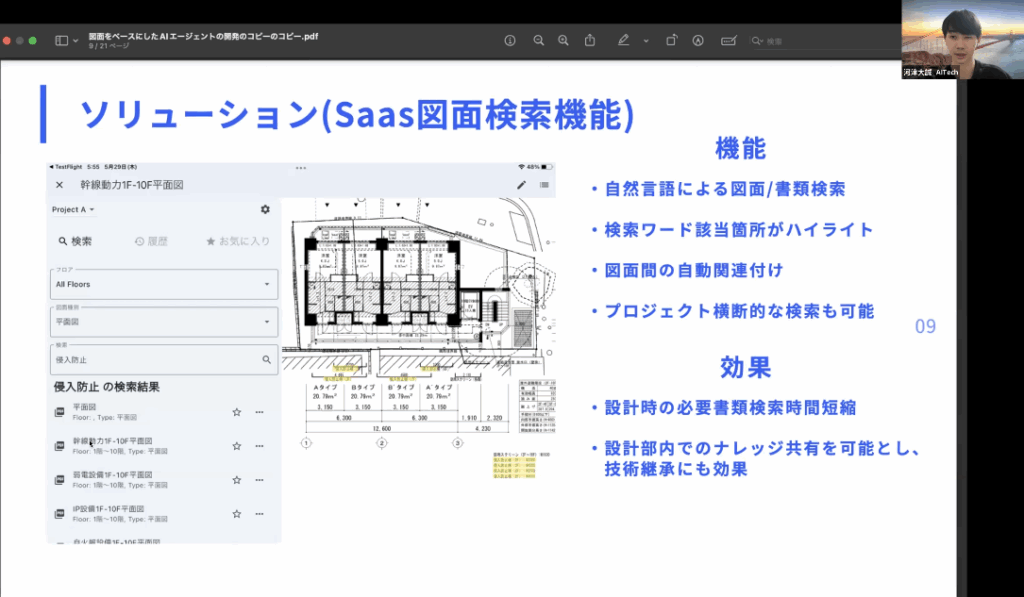The height and width of the screenshot is (597, 1024).
Task: Click the PDF file name in title bar
Action: [x=203, y=36]
